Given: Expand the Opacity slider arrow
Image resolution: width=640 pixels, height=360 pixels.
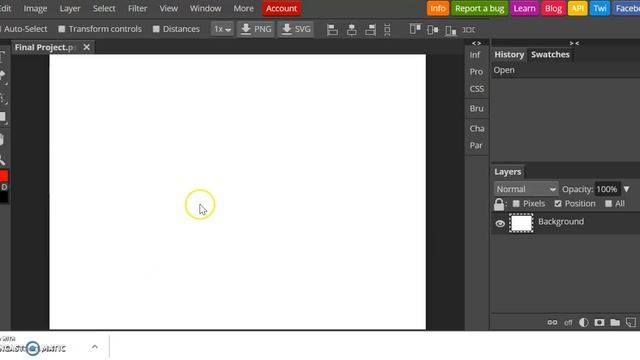Looking at the screenshot, I should click(627, 189).
